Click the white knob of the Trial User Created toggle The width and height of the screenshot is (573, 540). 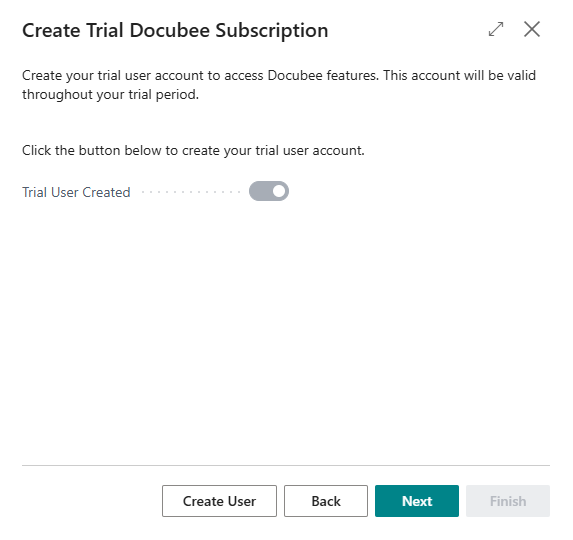(x=279, y=191)
